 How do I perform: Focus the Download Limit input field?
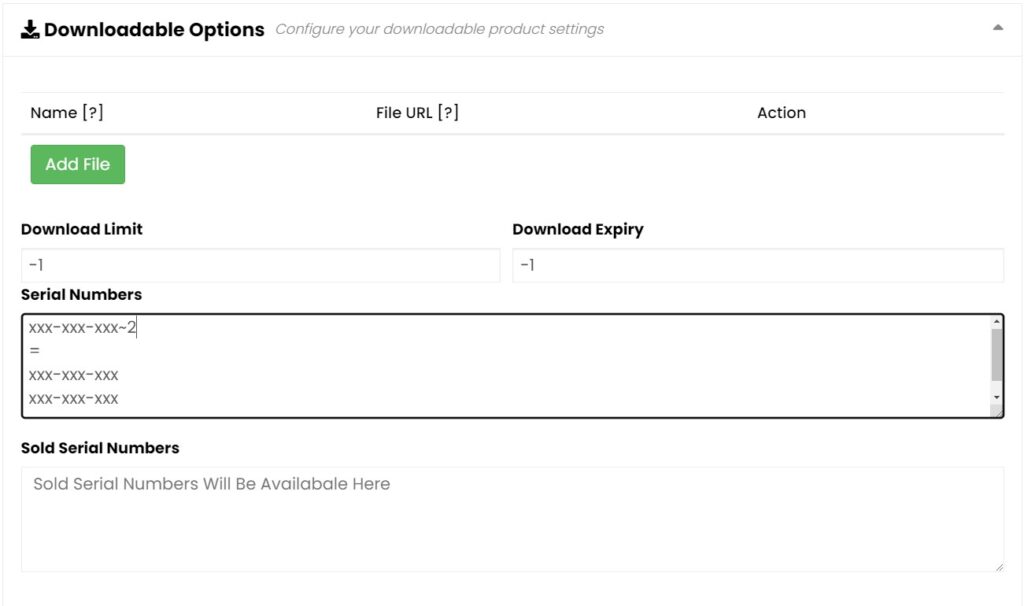[261, 265]
